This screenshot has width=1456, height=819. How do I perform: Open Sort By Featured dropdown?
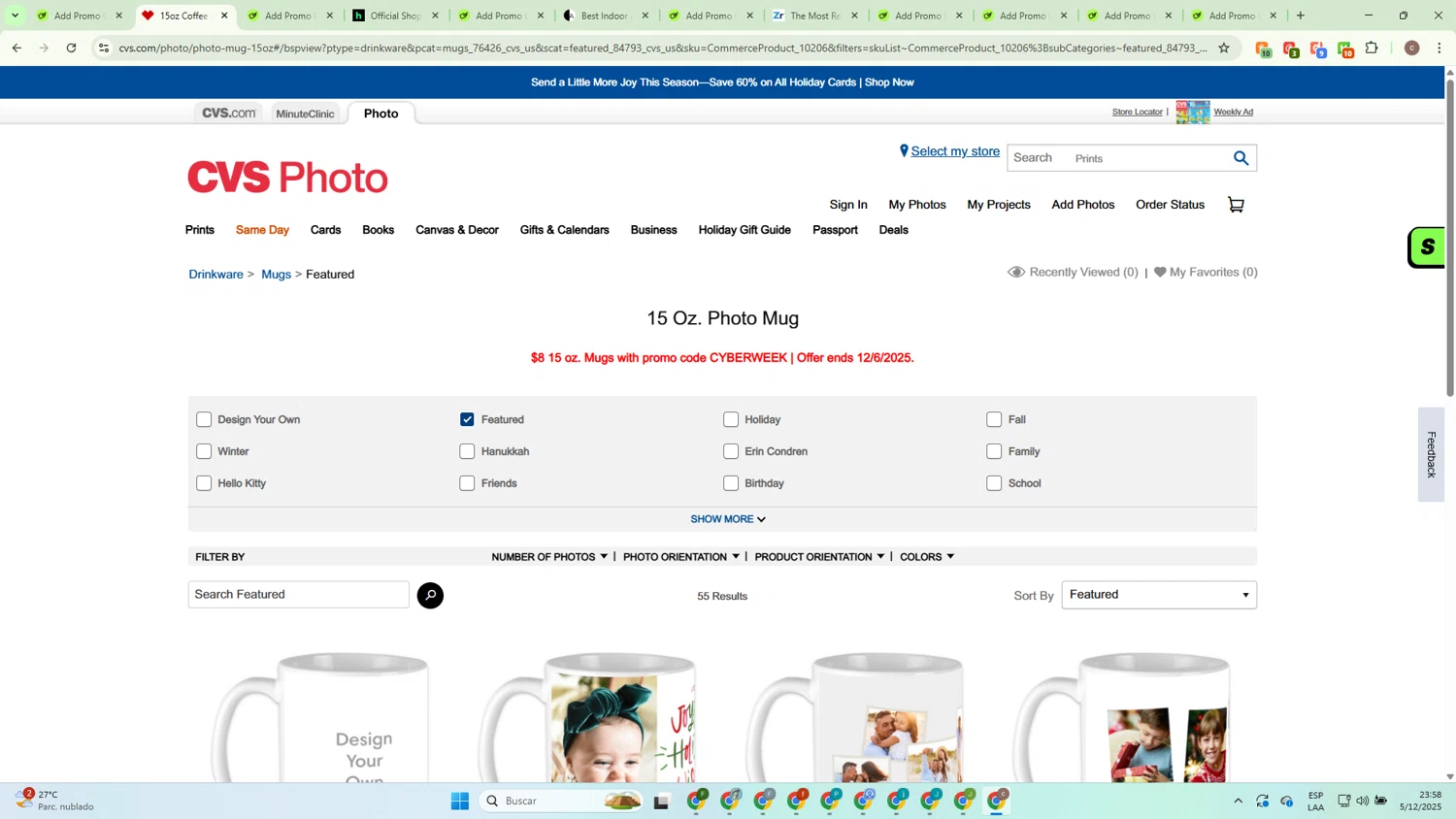click(x=1159, y=595)
